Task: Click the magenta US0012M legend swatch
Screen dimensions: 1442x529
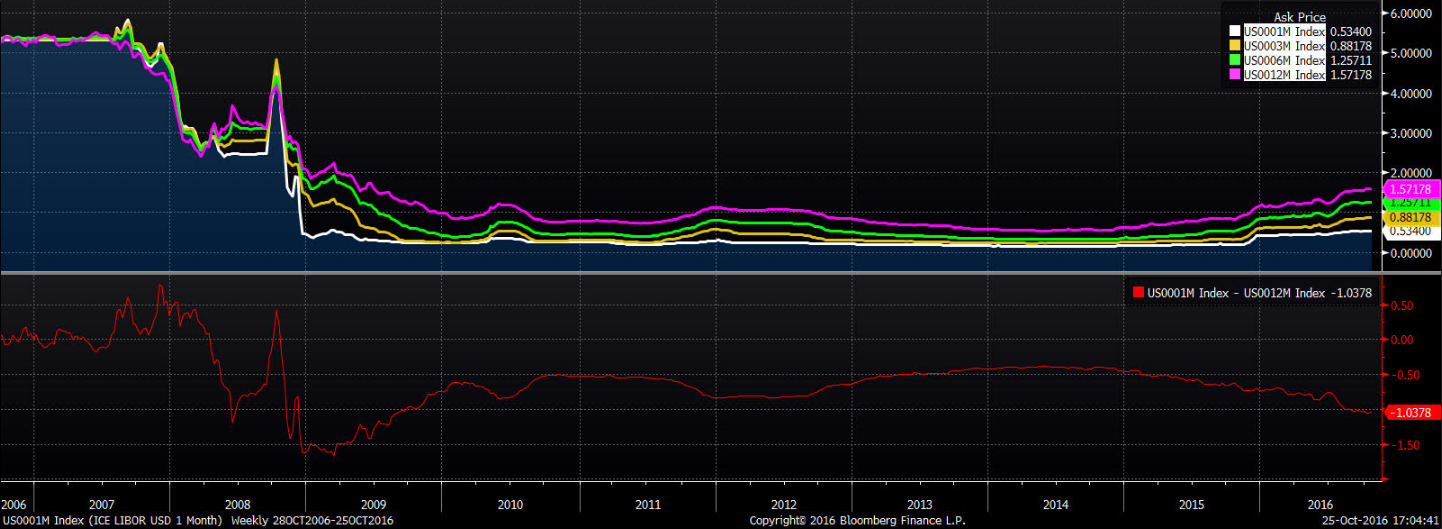Action: point(1235,75)
